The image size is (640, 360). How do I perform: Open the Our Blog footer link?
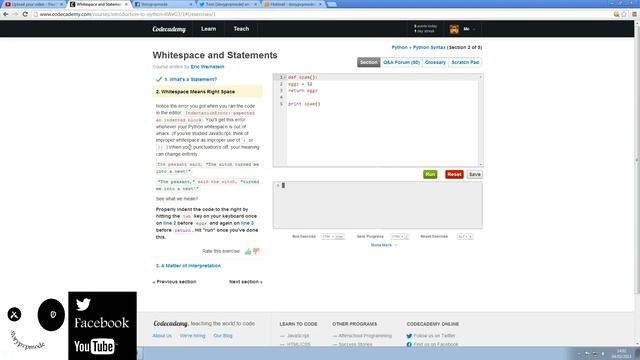click(222, 336)
